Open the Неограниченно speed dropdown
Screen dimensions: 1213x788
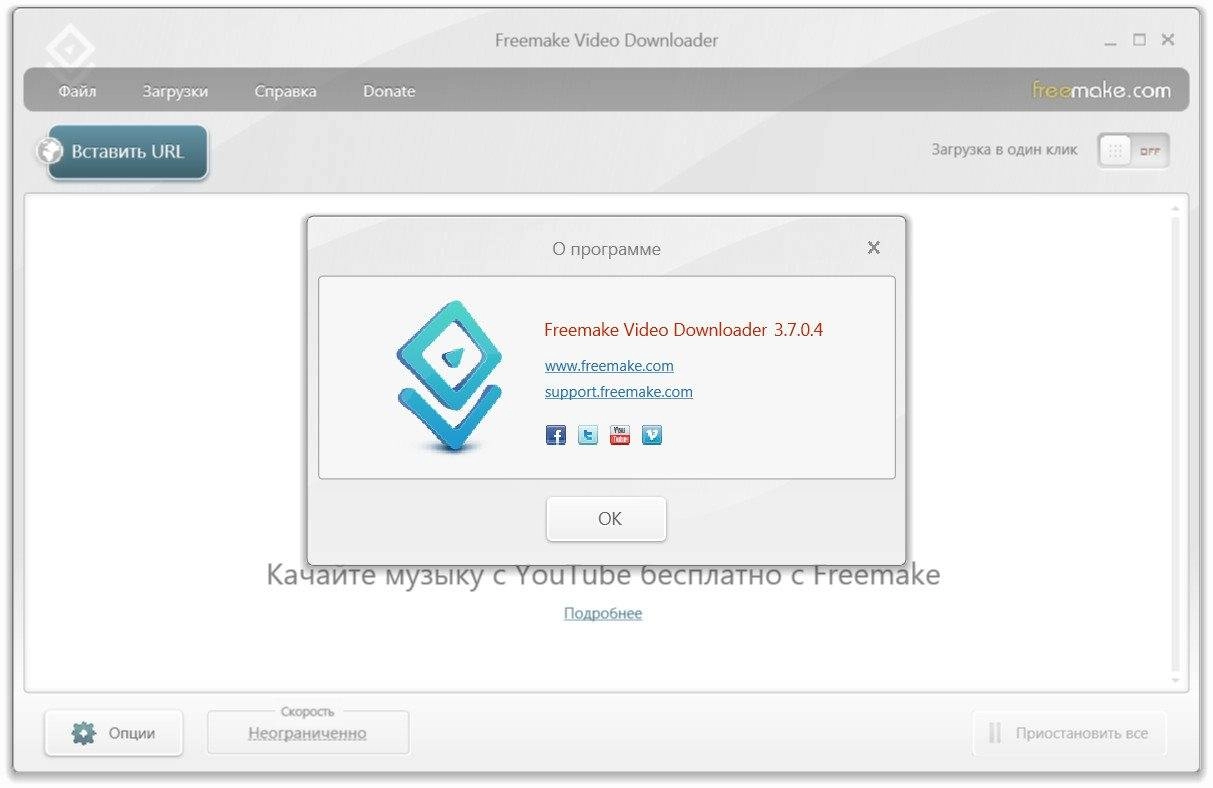coord(308,733)
